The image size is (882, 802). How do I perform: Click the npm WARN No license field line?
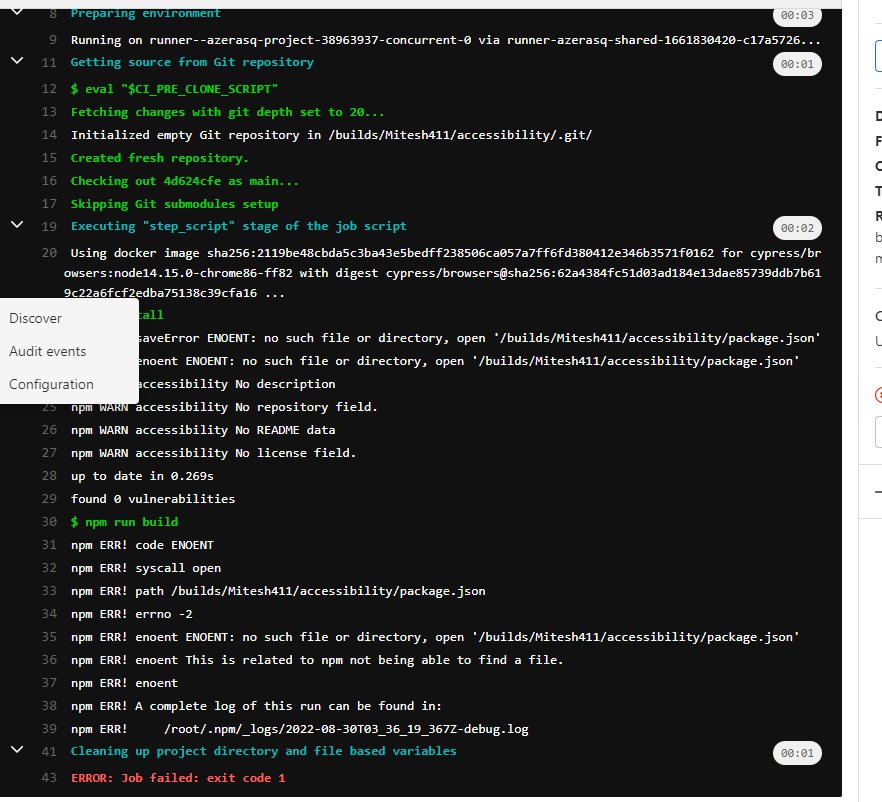213,453
